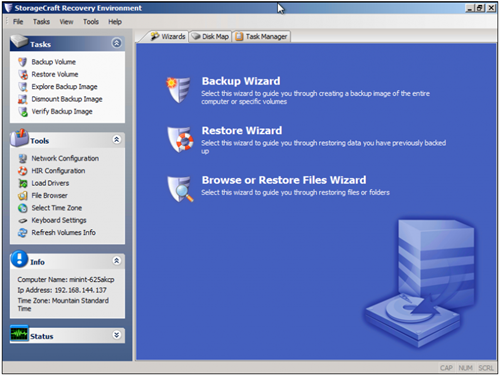
Task: Click the Backup Wizard shield icon
Action: tap(178, 89)
